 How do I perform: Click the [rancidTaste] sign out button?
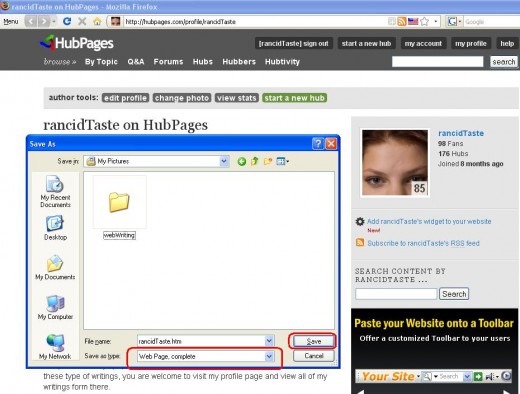coord(294,44)
